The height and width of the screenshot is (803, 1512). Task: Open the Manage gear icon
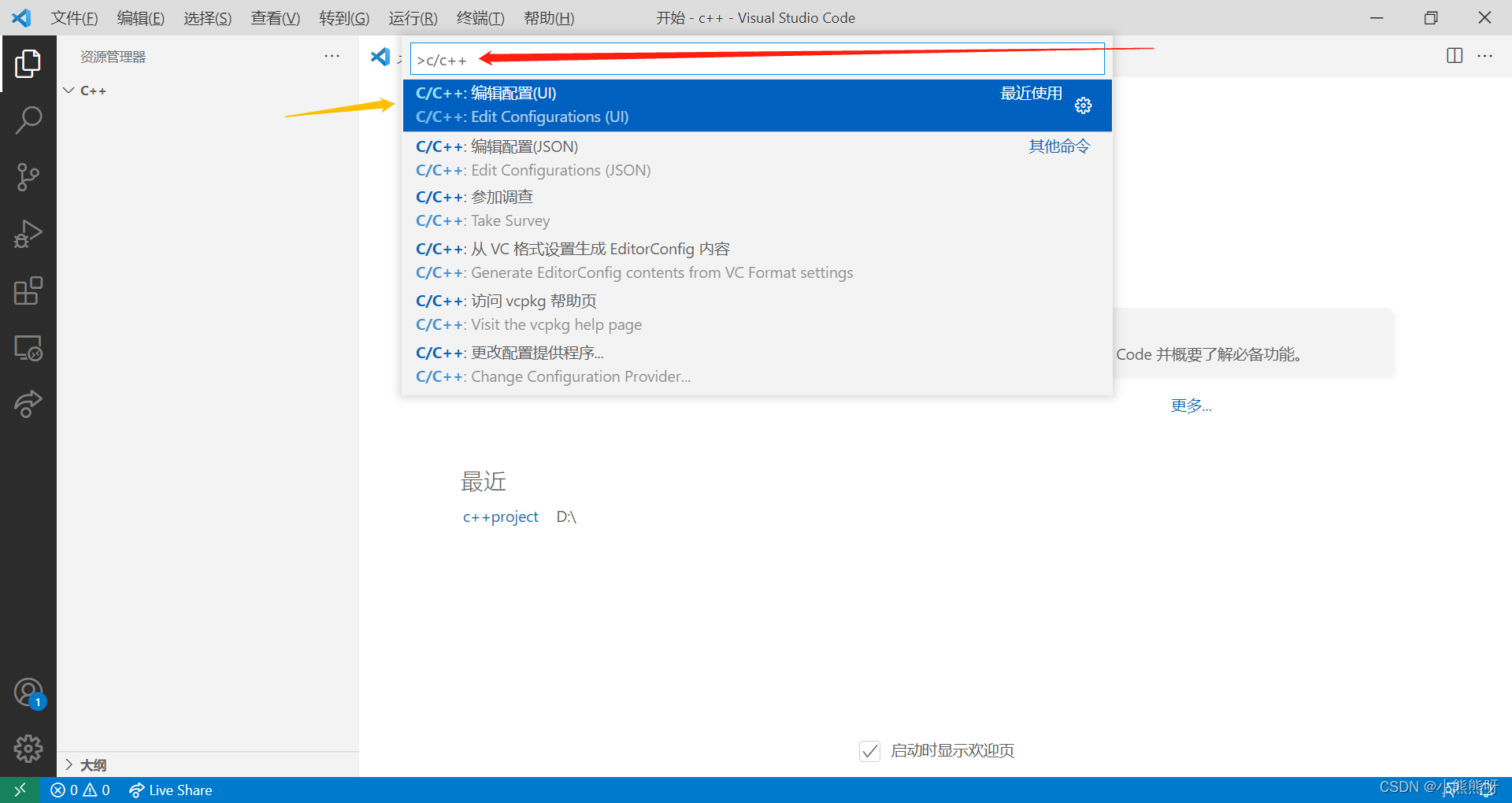coord(28,749)
